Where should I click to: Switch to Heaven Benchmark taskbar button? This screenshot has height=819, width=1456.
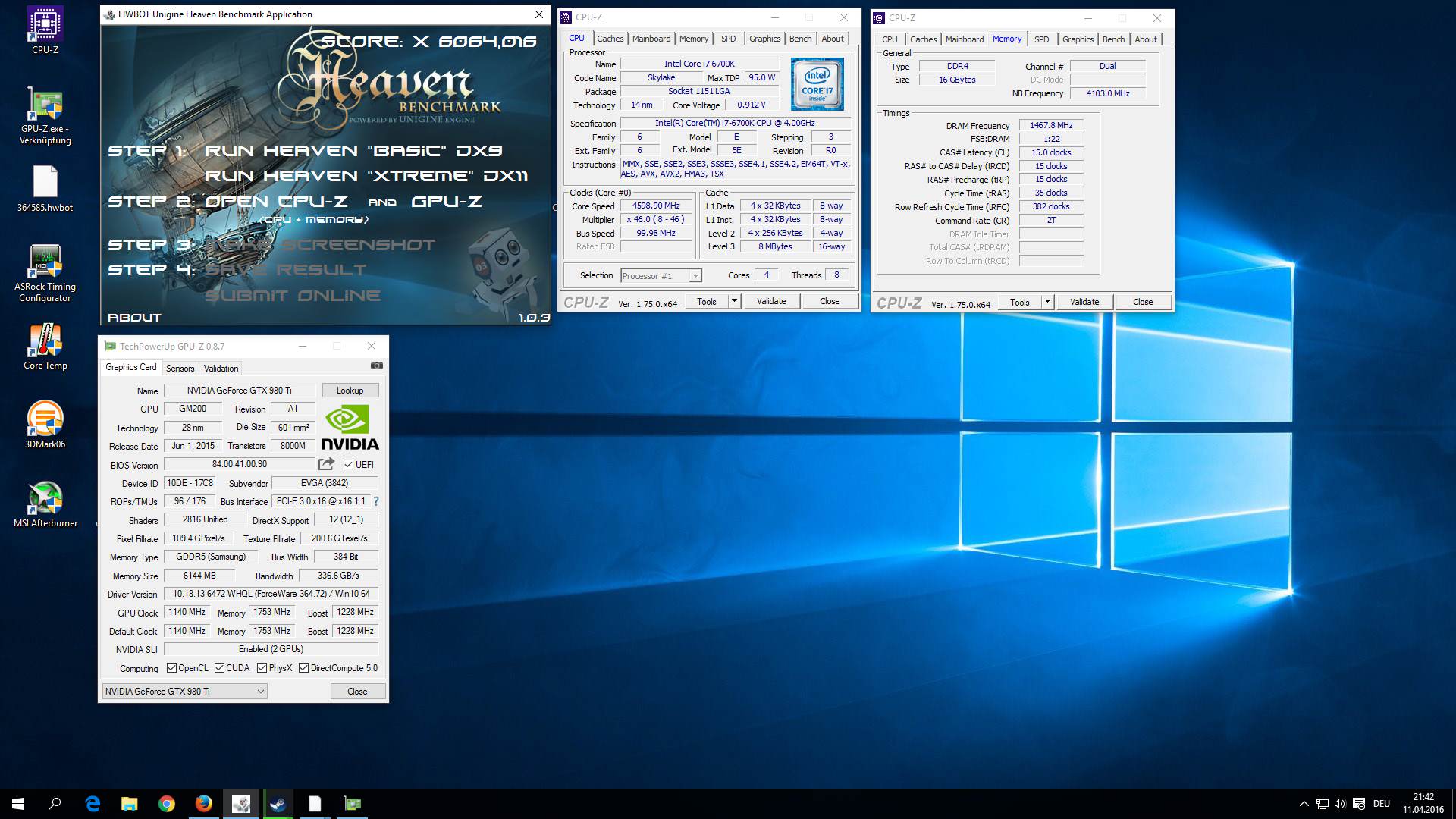[241, 804]
